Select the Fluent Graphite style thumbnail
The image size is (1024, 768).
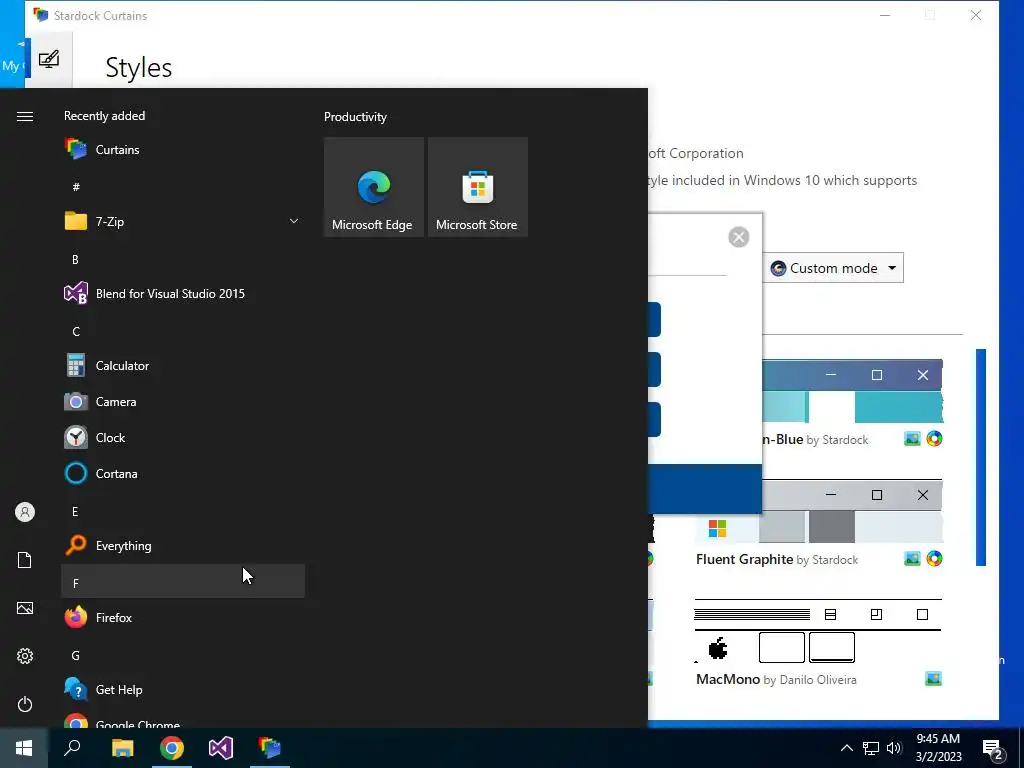click(x=819, y=512)
